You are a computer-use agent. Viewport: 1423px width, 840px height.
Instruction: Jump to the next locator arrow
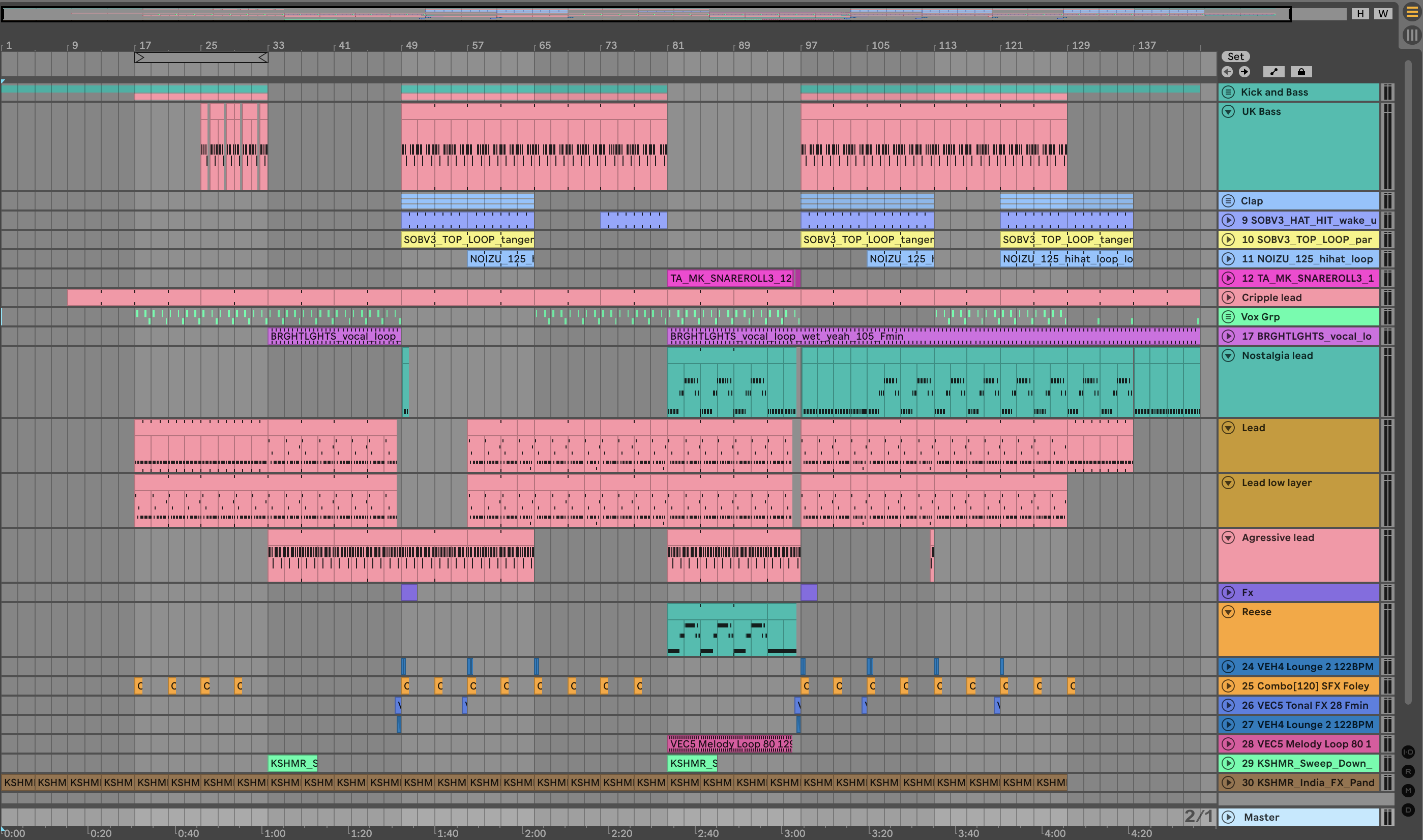[1244, 72]
